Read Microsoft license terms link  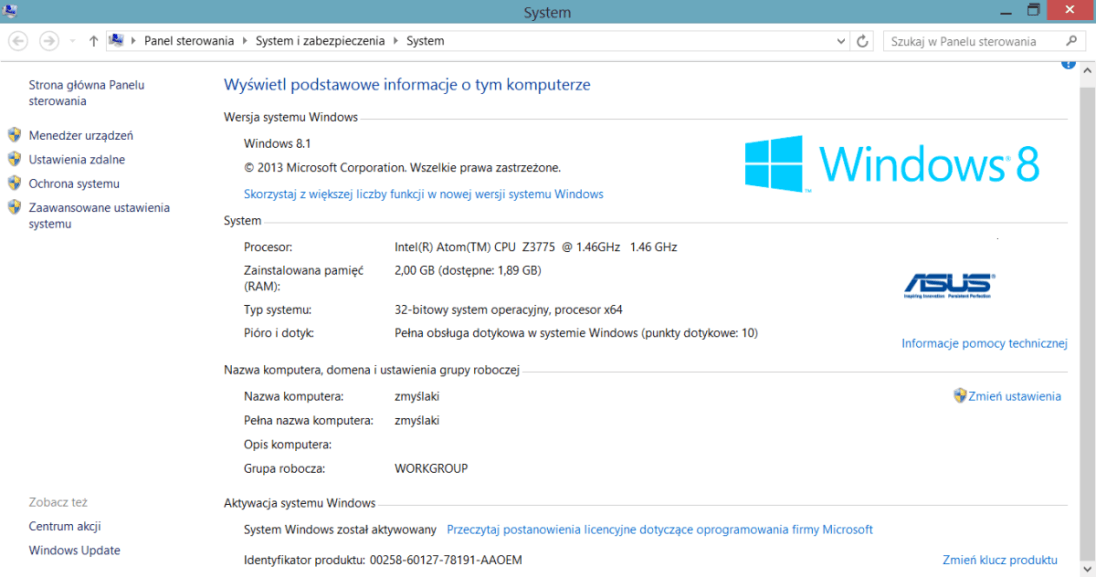[x=659, y=529]
